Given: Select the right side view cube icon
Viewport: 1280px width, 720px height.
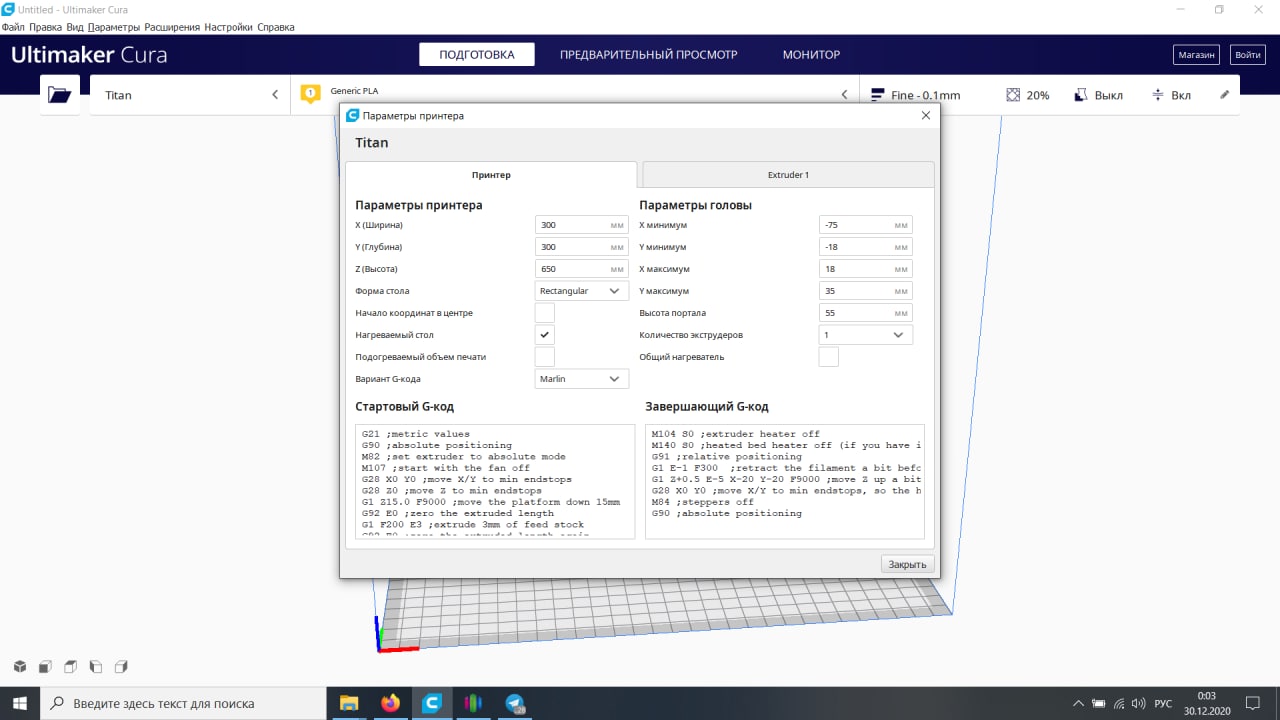Looking at the screenshot, I should click(x=121, y=666).
